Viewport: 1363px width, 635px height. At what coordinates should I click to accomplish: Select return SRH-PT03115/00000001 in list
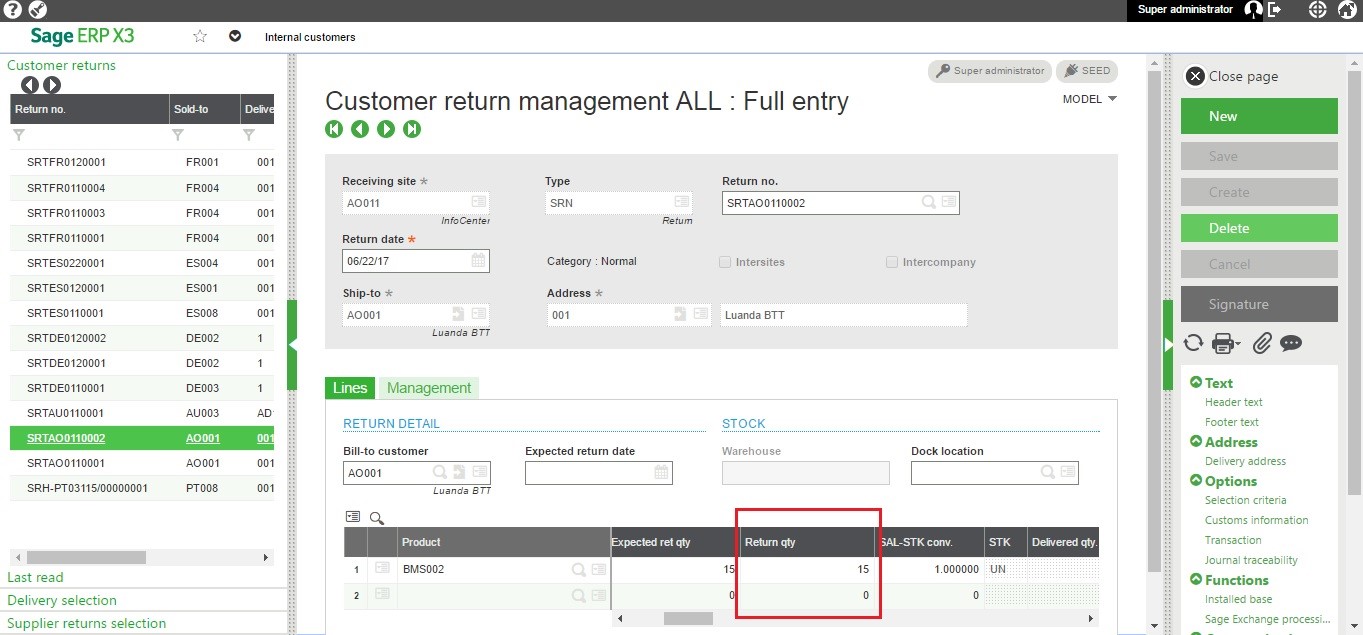(142, 488)
